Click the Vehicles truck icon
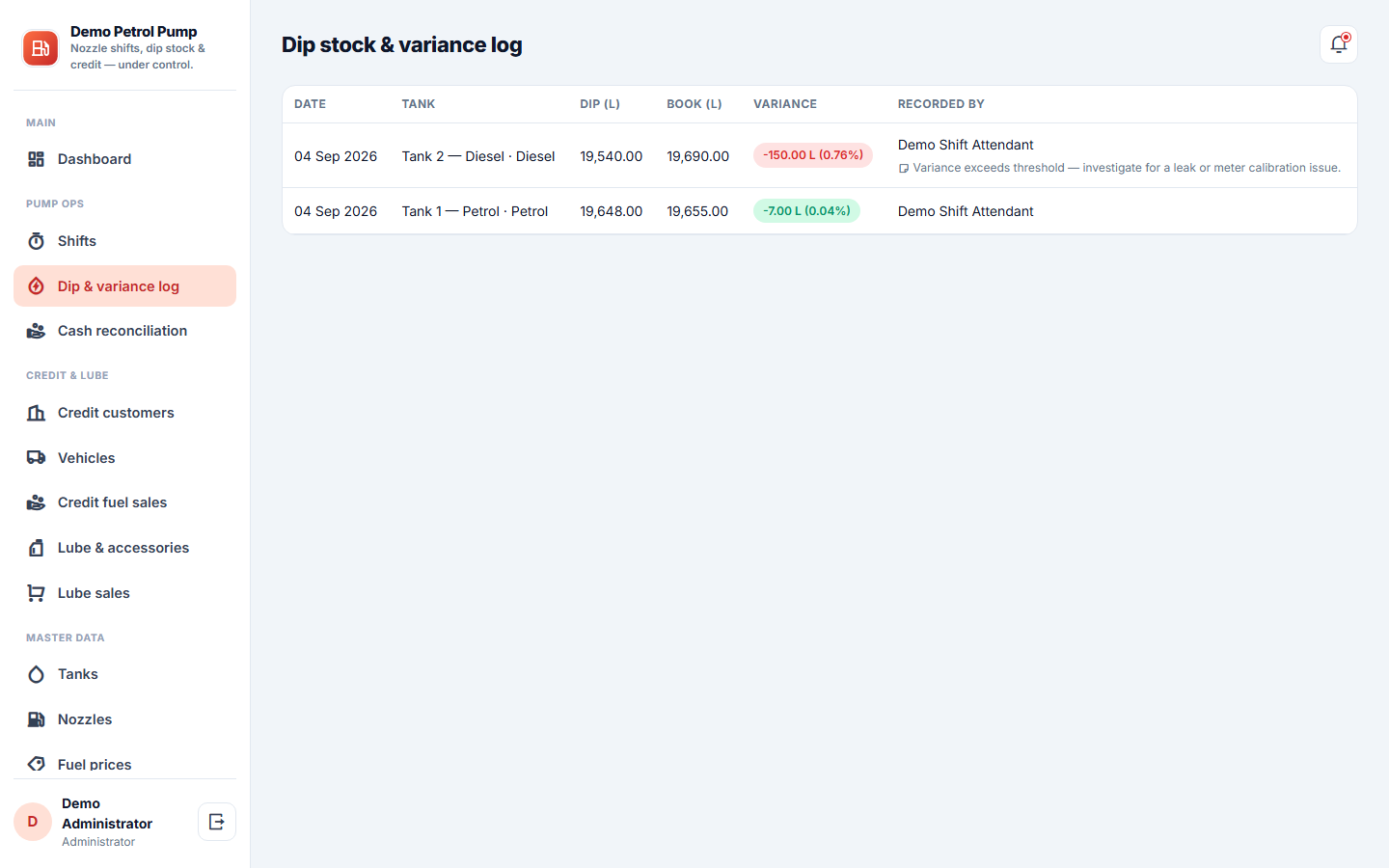Image resolution: width=1389 pixels, height=868 pixels. (x=36, y=458)
